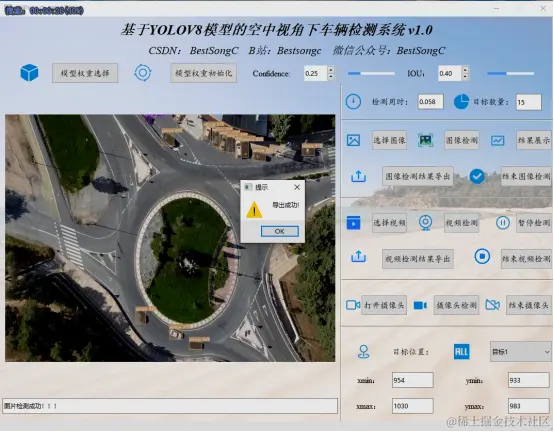Click the solid blue camera detection icon
The image size is (554, 432).
pos(420,305)
